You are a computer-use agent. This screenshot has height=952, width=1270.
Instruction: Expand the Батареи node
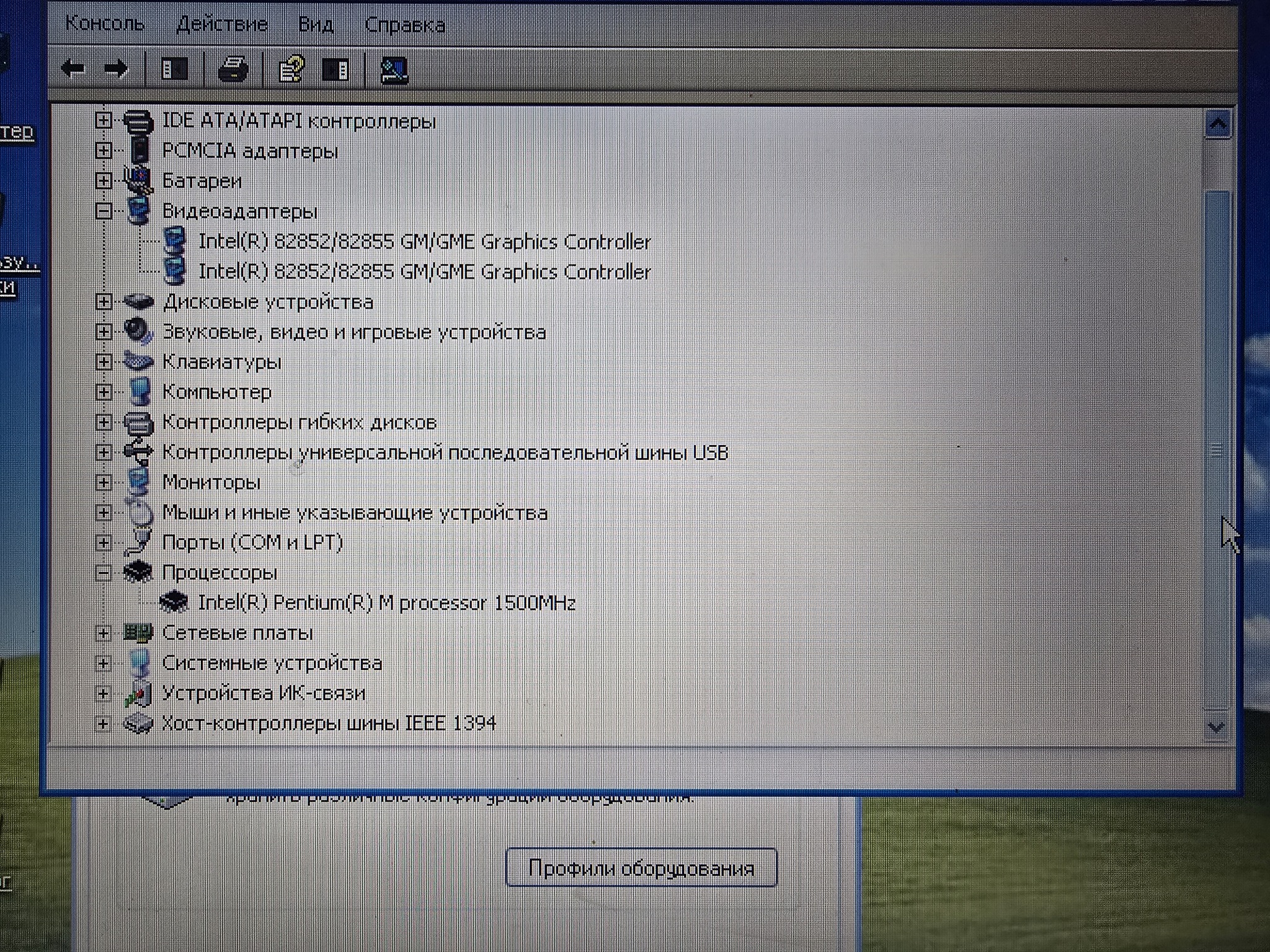point(104,180)
